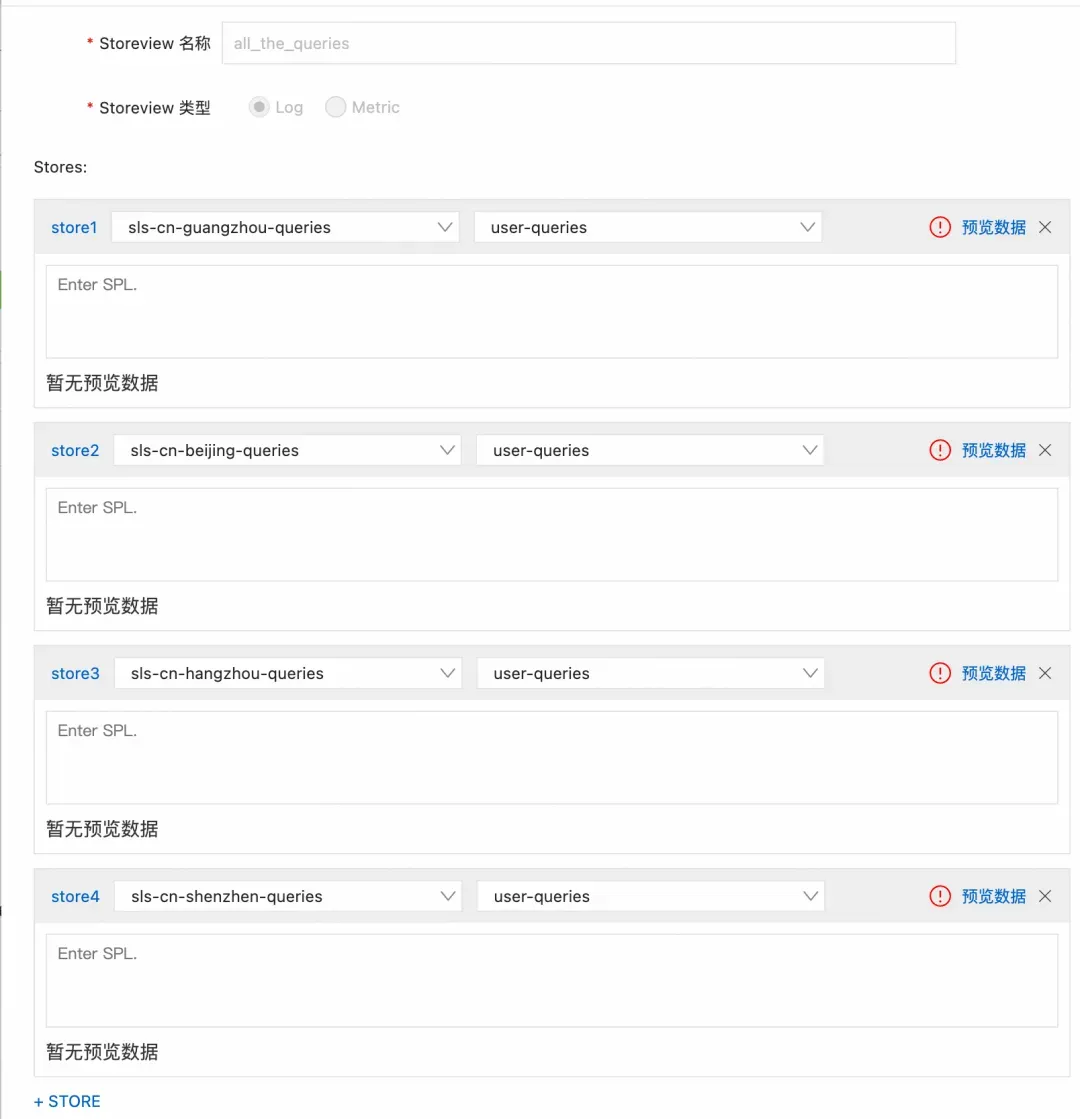Screen dimensions: 1080x1119
Task: Focus the Storeview 名称 input field
Action: pos(588,44)
